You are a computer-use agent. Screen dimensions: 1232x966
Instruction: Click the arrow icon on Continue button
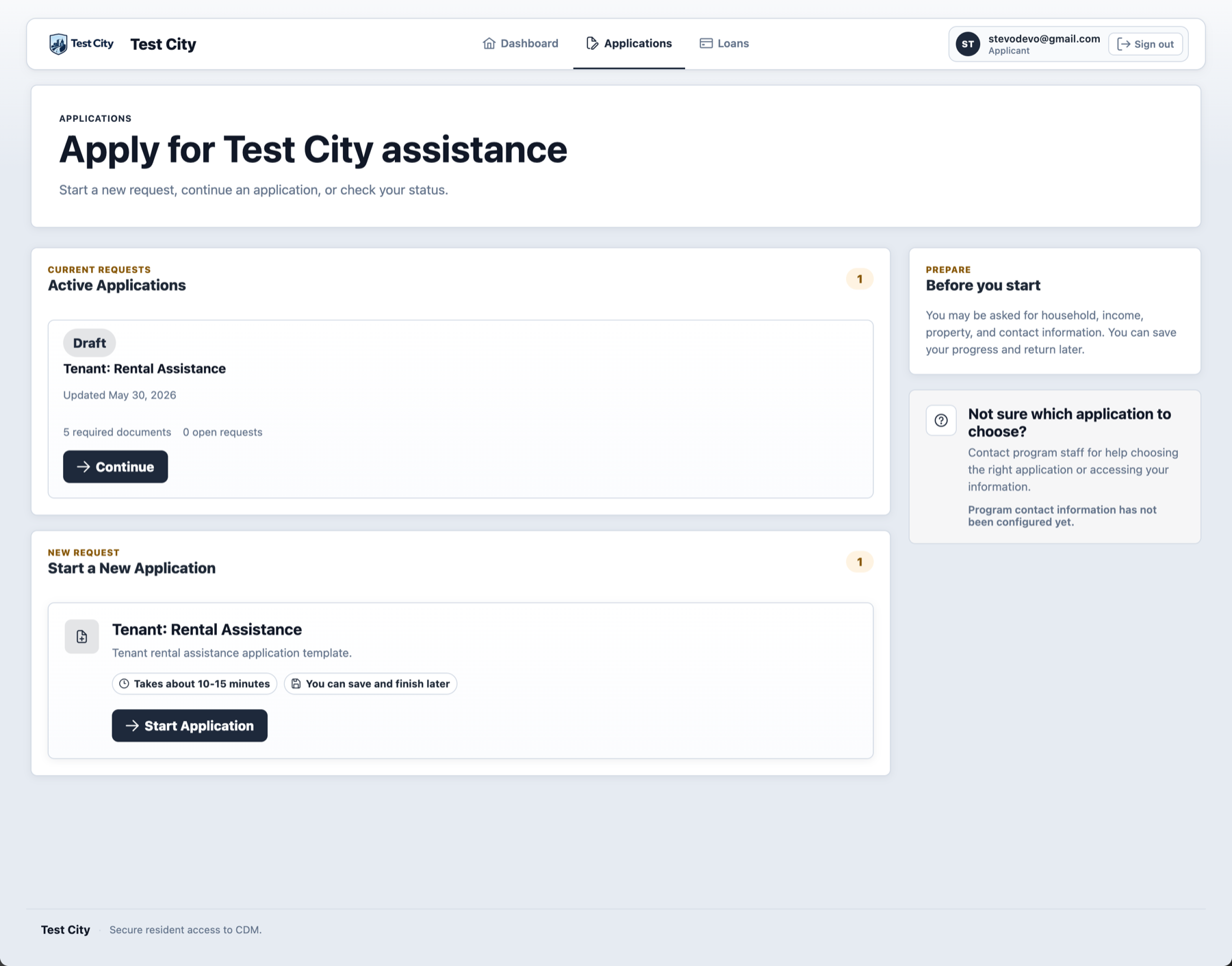click(x=84, y=466)
